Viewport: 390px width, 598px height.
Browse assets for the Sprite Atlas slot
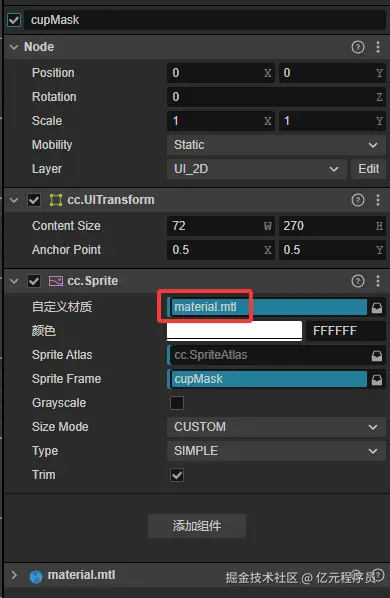pos(377,355)
